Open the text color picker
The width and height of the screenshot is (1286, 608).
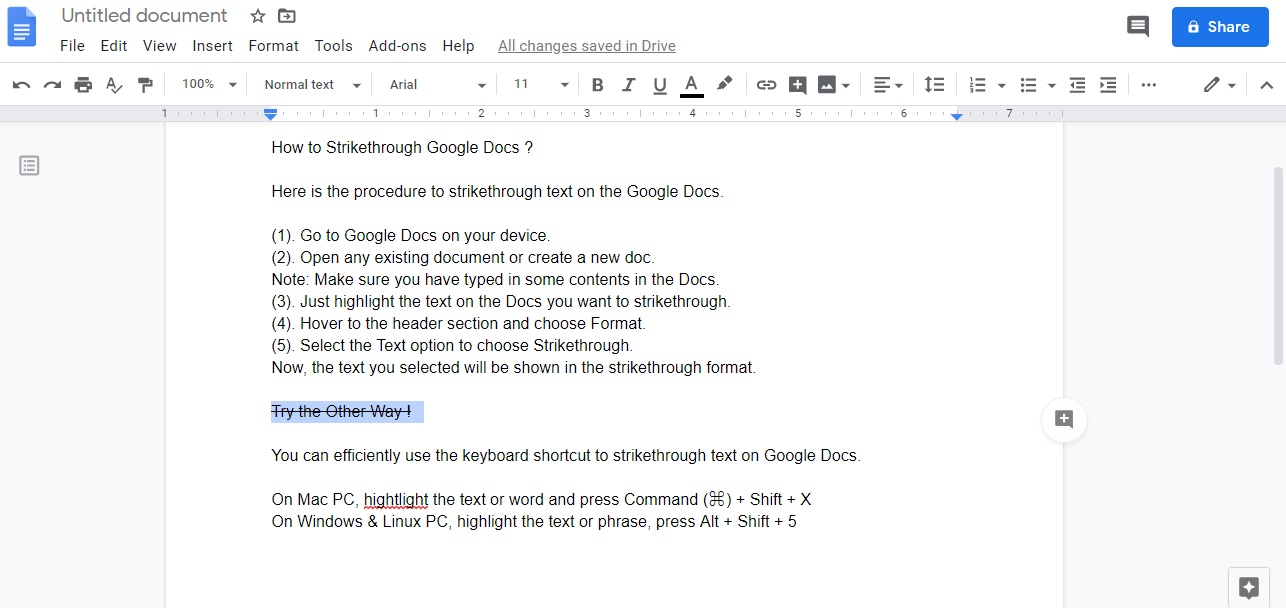click(x=691, y=85)
